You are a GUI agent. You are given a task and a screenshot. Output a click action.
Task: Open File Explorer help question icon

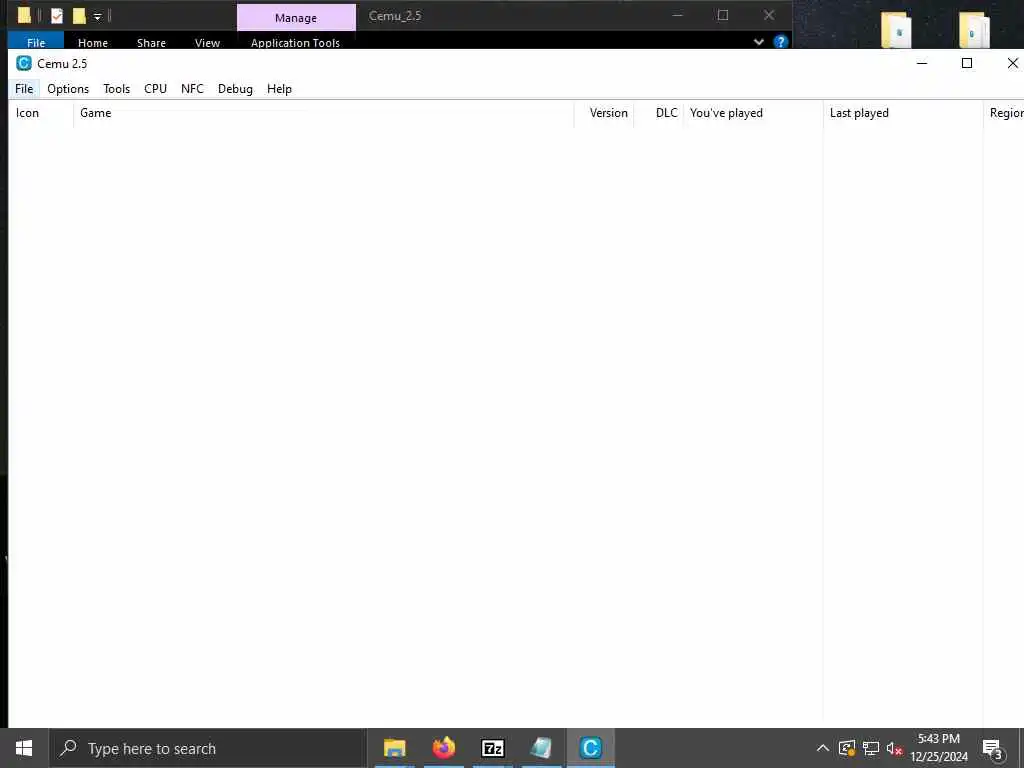coord(780,42)
